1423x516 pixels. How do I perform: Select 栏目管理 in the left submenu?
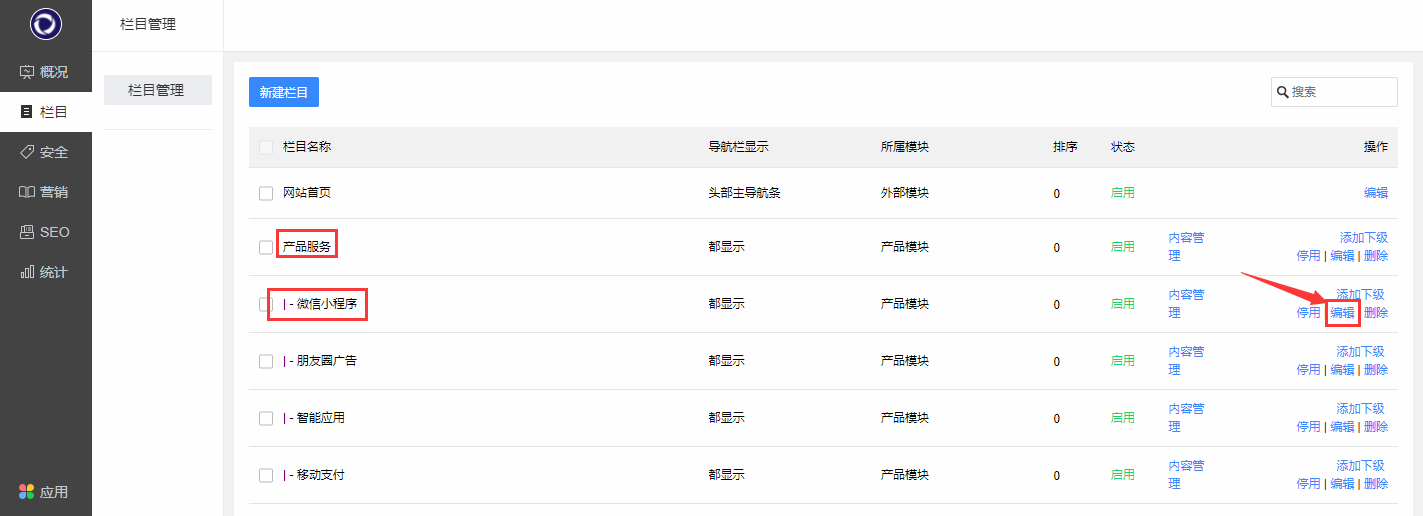(157, 90)
